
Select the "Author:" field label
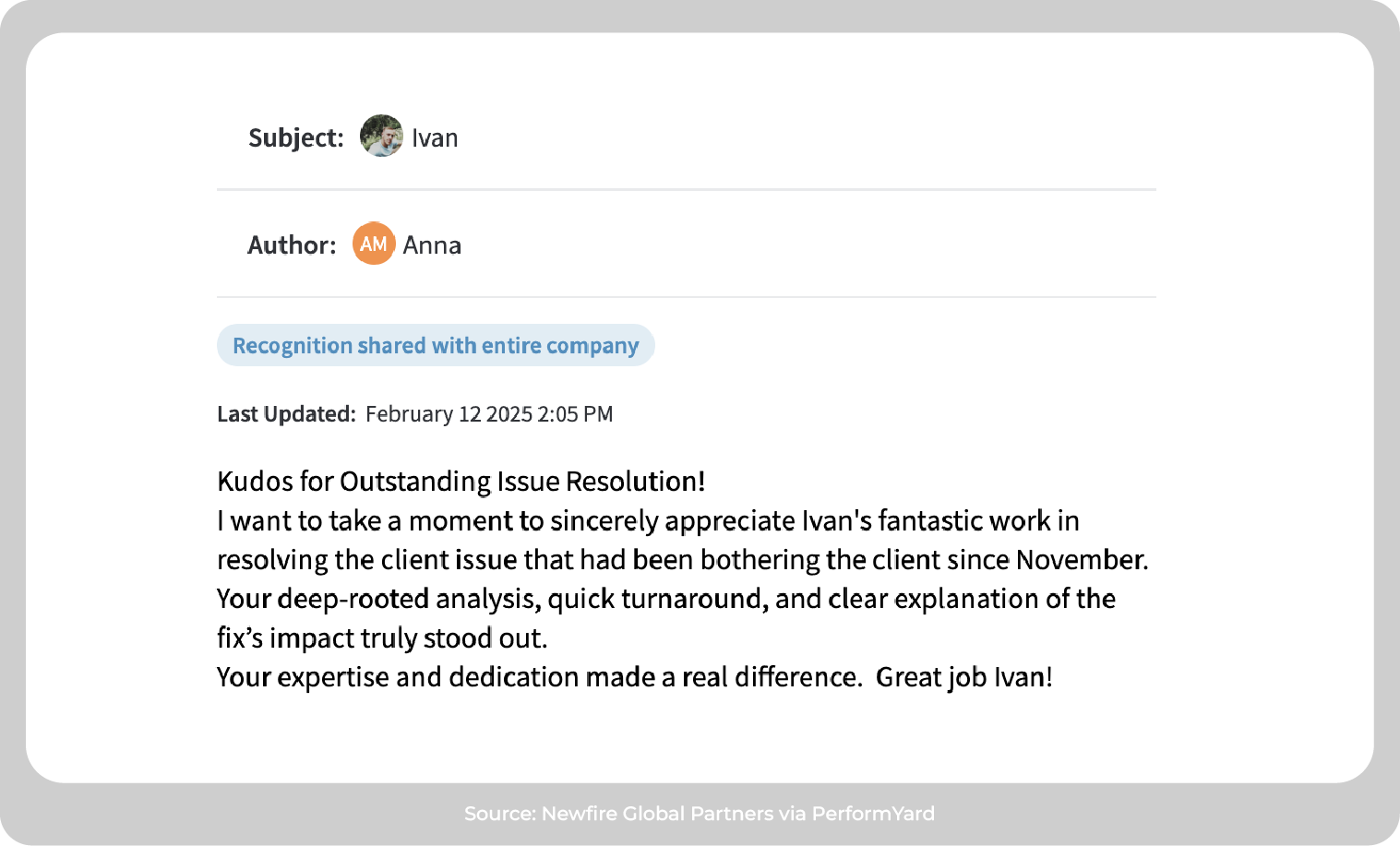(x=292, y=245)
